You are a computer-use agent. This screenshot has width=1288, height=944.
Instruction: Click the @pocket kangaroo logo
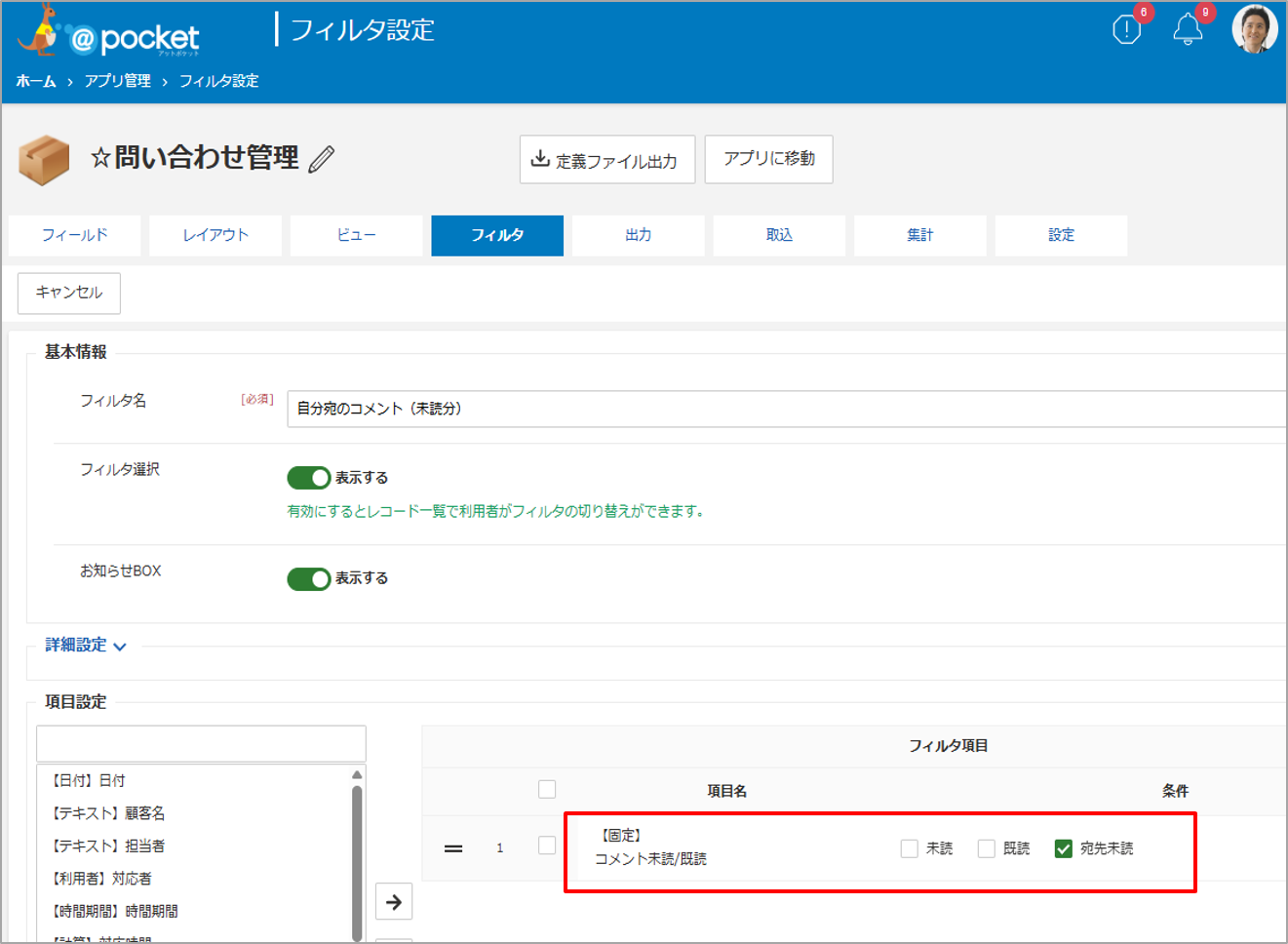click(x=107, y=34)
